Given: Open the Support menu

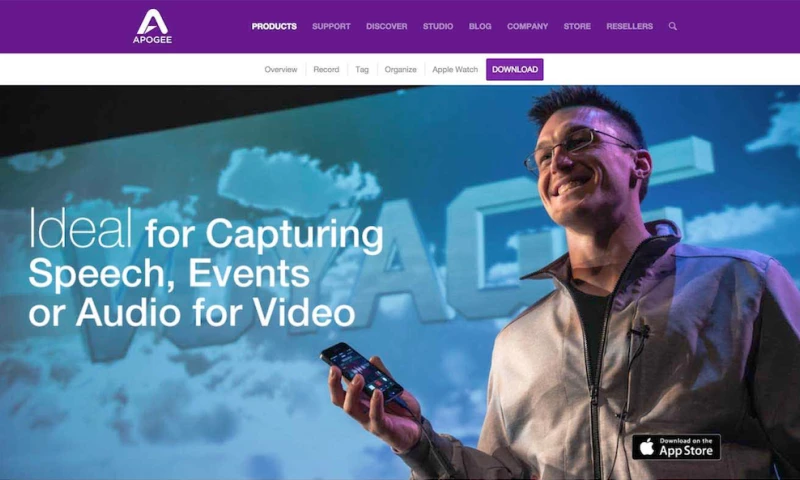Looking at the screenshot, I should [331, 26].
